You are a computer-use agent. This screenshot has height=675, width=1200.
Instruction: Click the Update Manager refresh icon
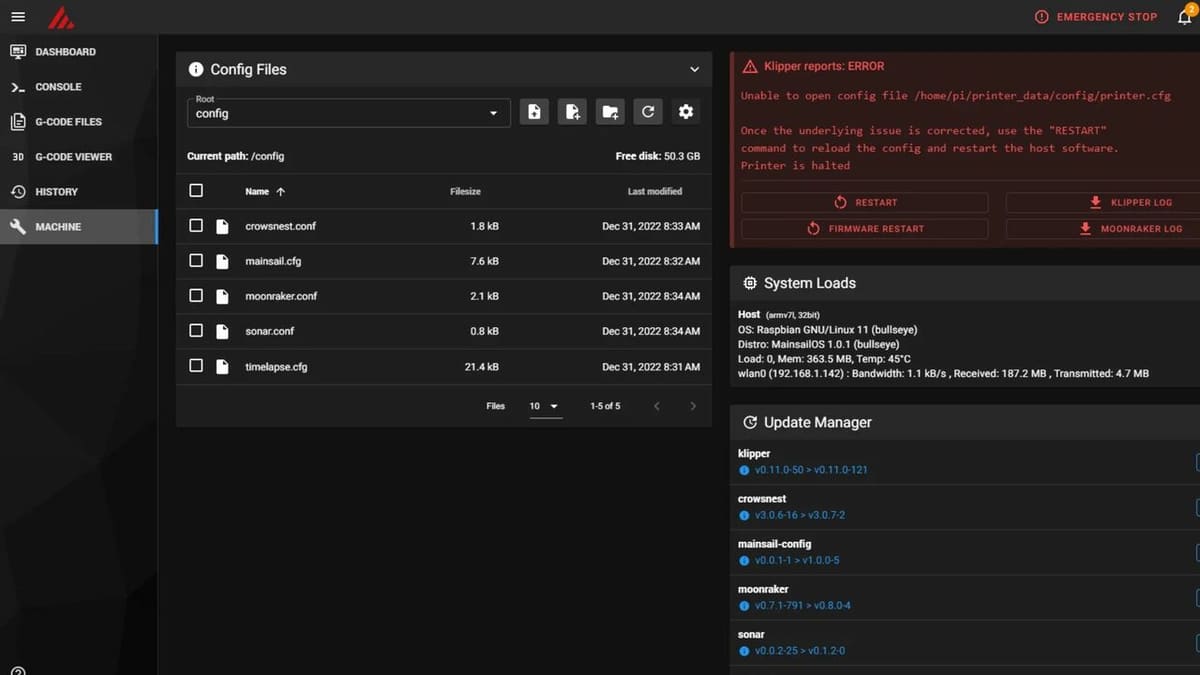(x=750, y=422)
